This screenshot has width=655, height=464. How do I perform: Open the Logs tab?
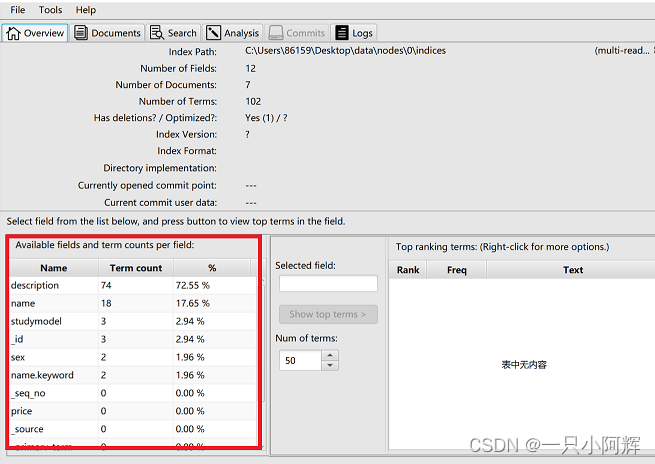[354, 33]
